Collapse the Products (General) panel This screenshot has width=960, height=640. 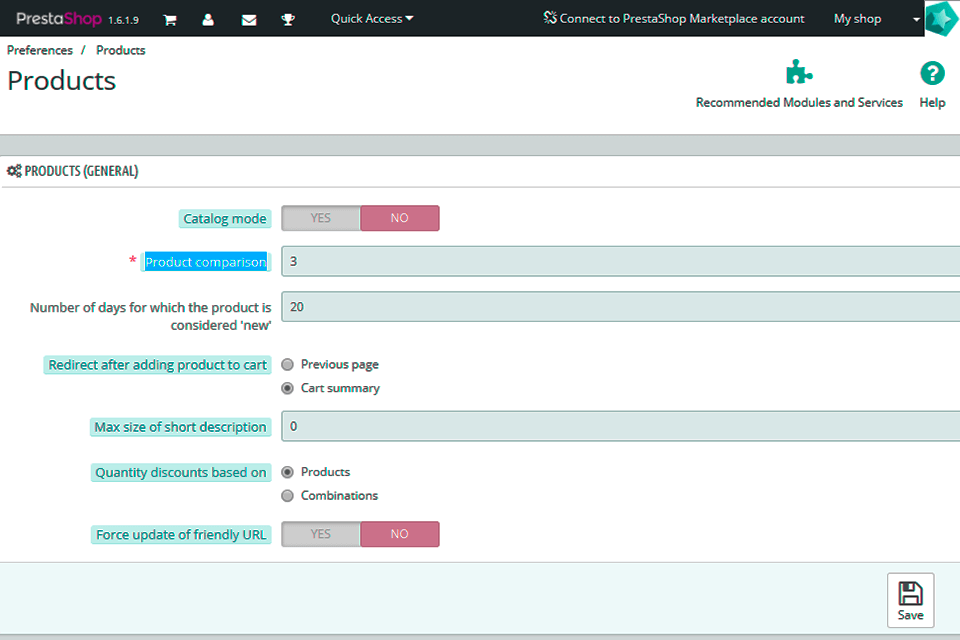(x=74, y=171)
